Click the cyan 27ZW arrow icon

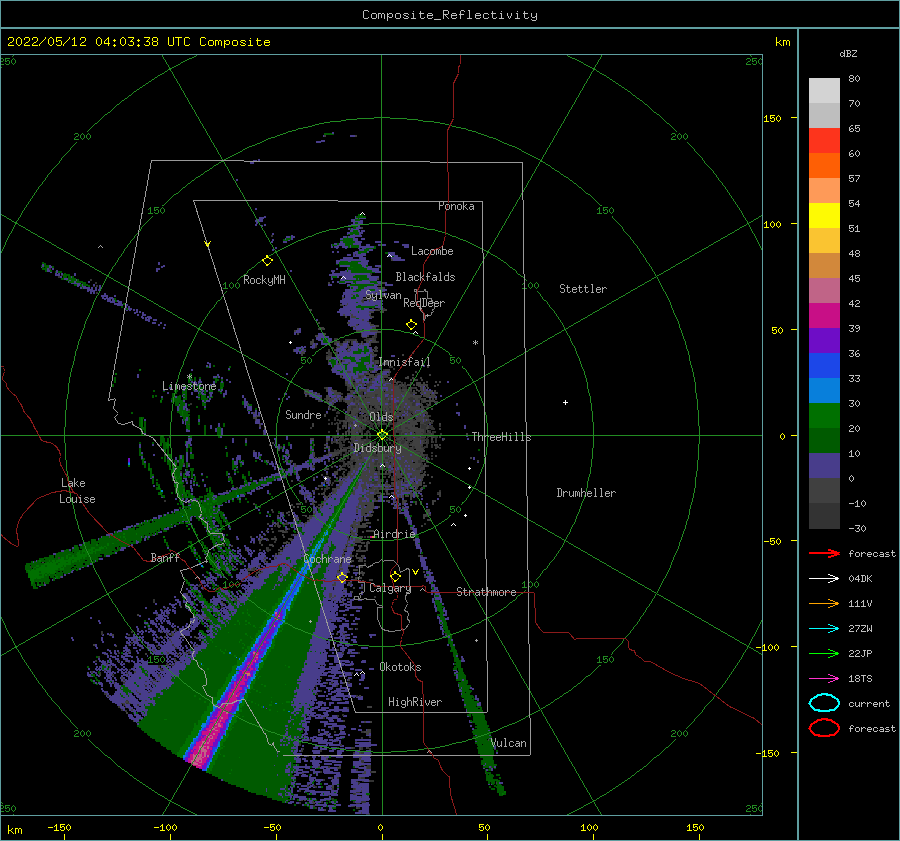tap(824, 629)
